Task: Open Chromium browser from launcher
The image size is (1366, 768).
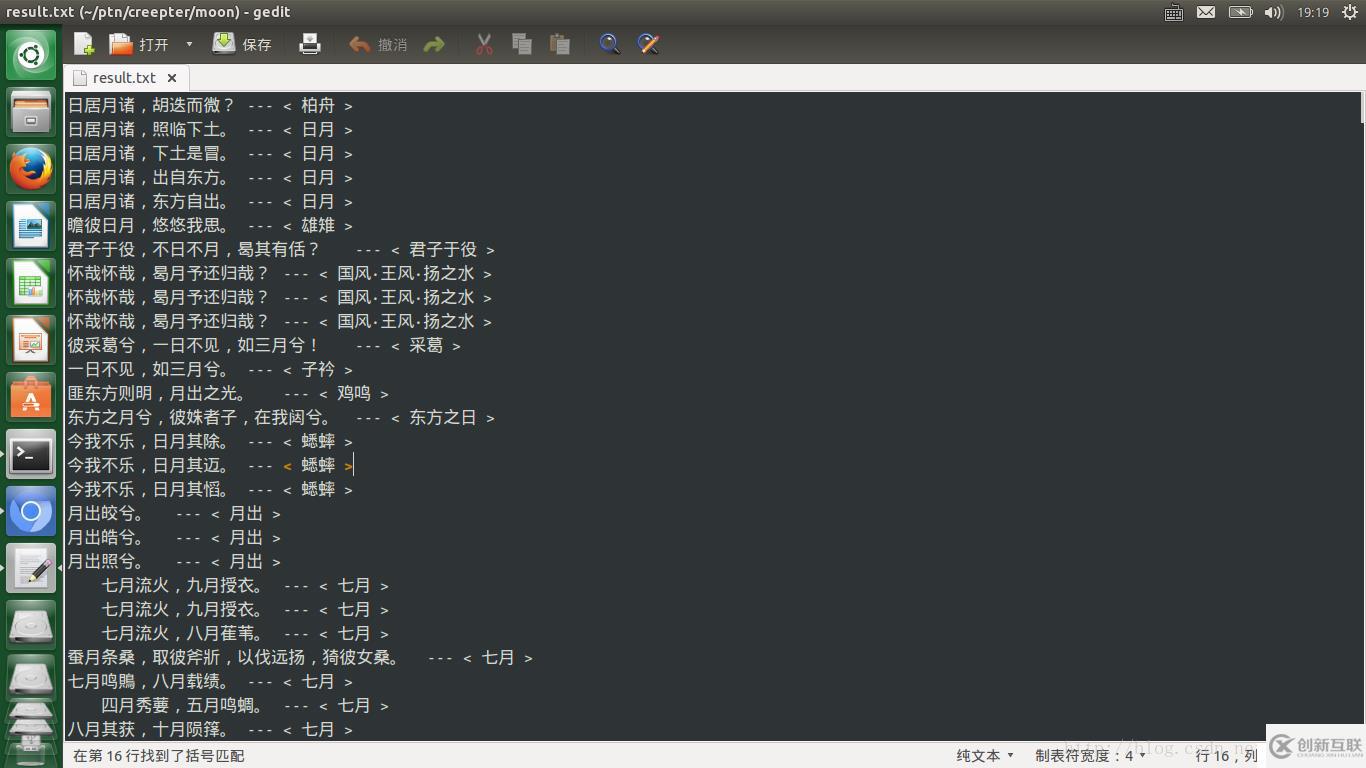Action: tap(31, 513)
